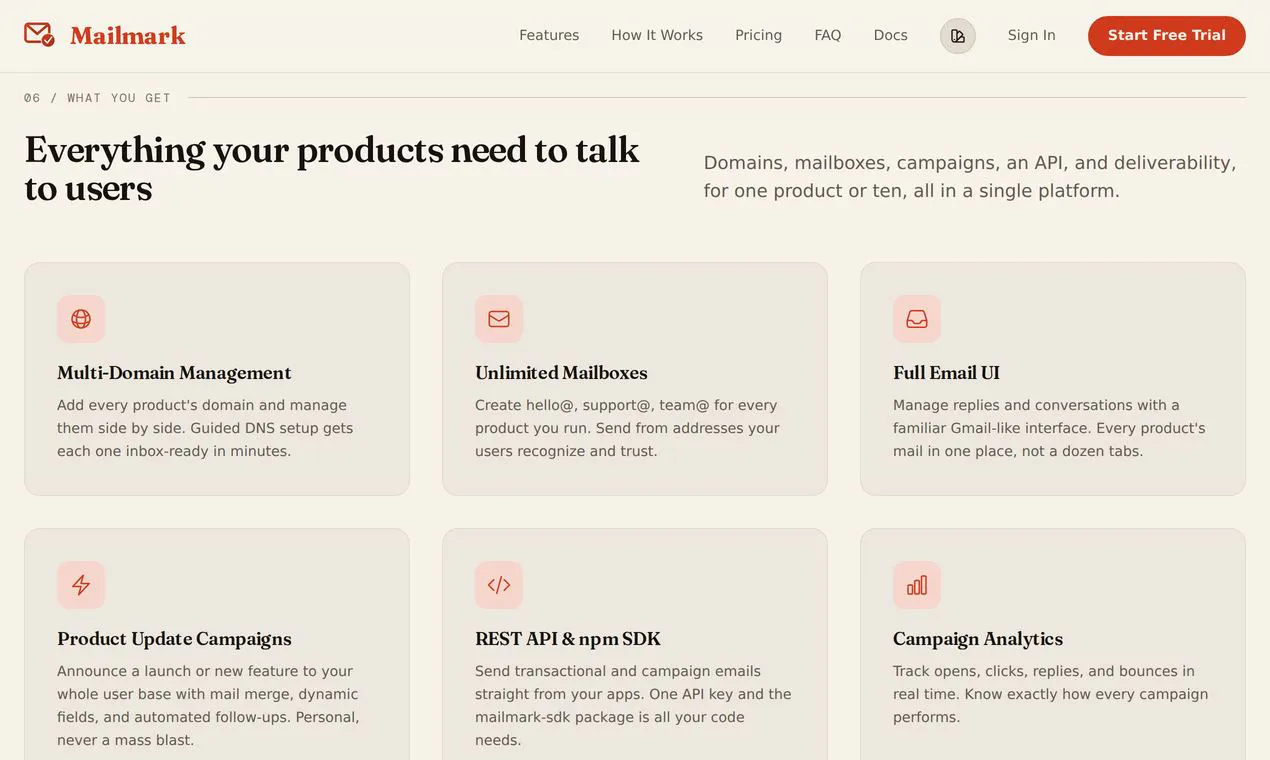Viewport: 1270px width, 760px height.
Task: Click the 'Everything your products need' headline
Action: coord(332,169)
